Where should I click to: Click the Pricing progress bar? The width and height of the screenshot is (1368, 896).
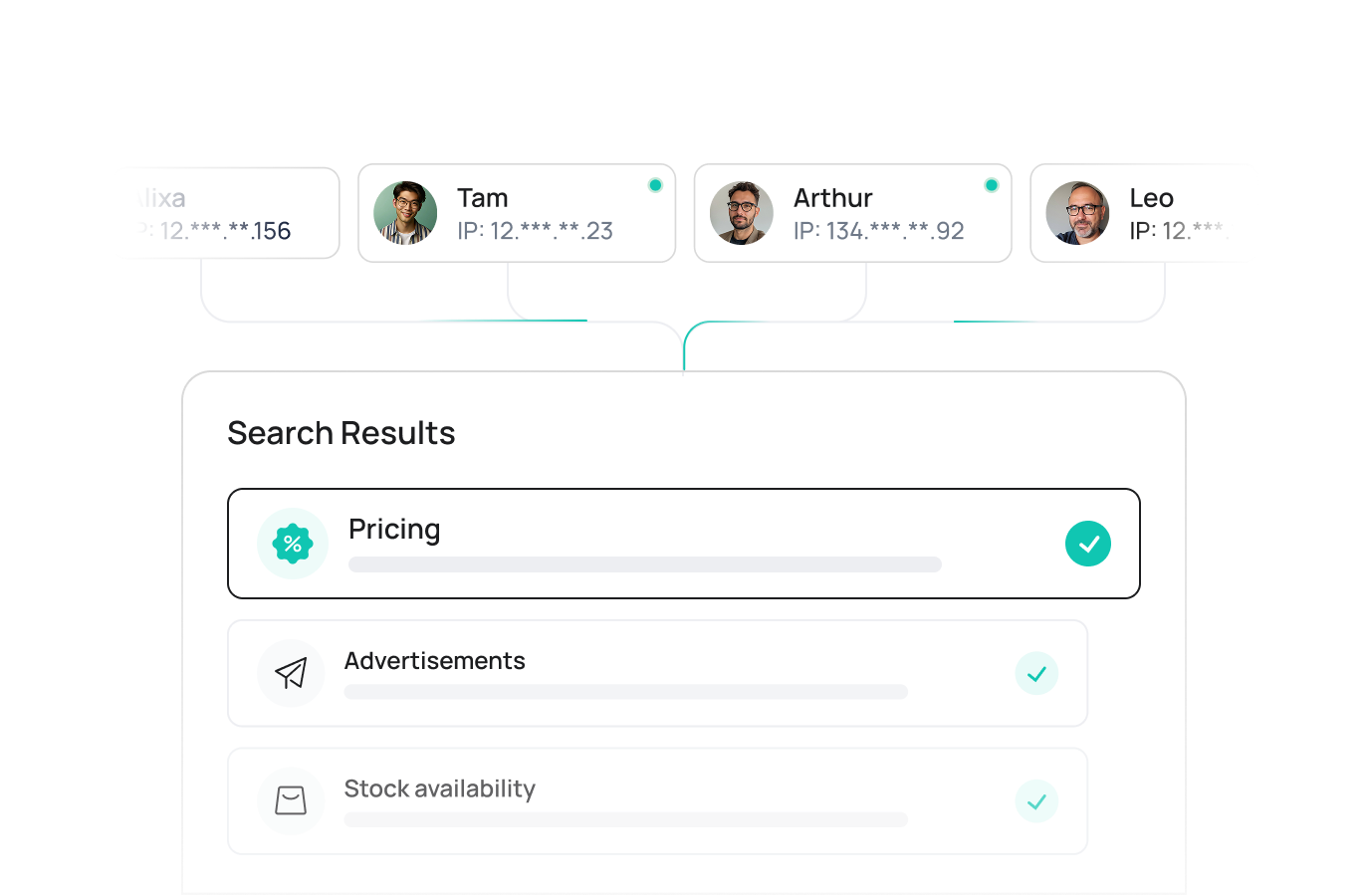(x=644, y=564)
